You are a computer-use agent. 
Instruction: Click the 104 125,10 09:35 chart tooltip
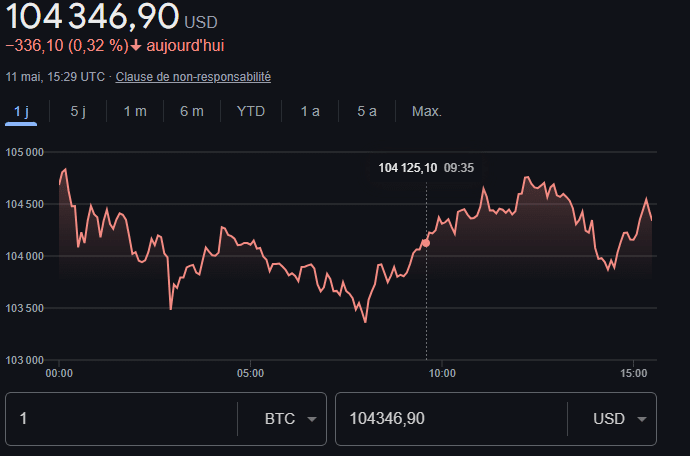(x=426, y=168)
